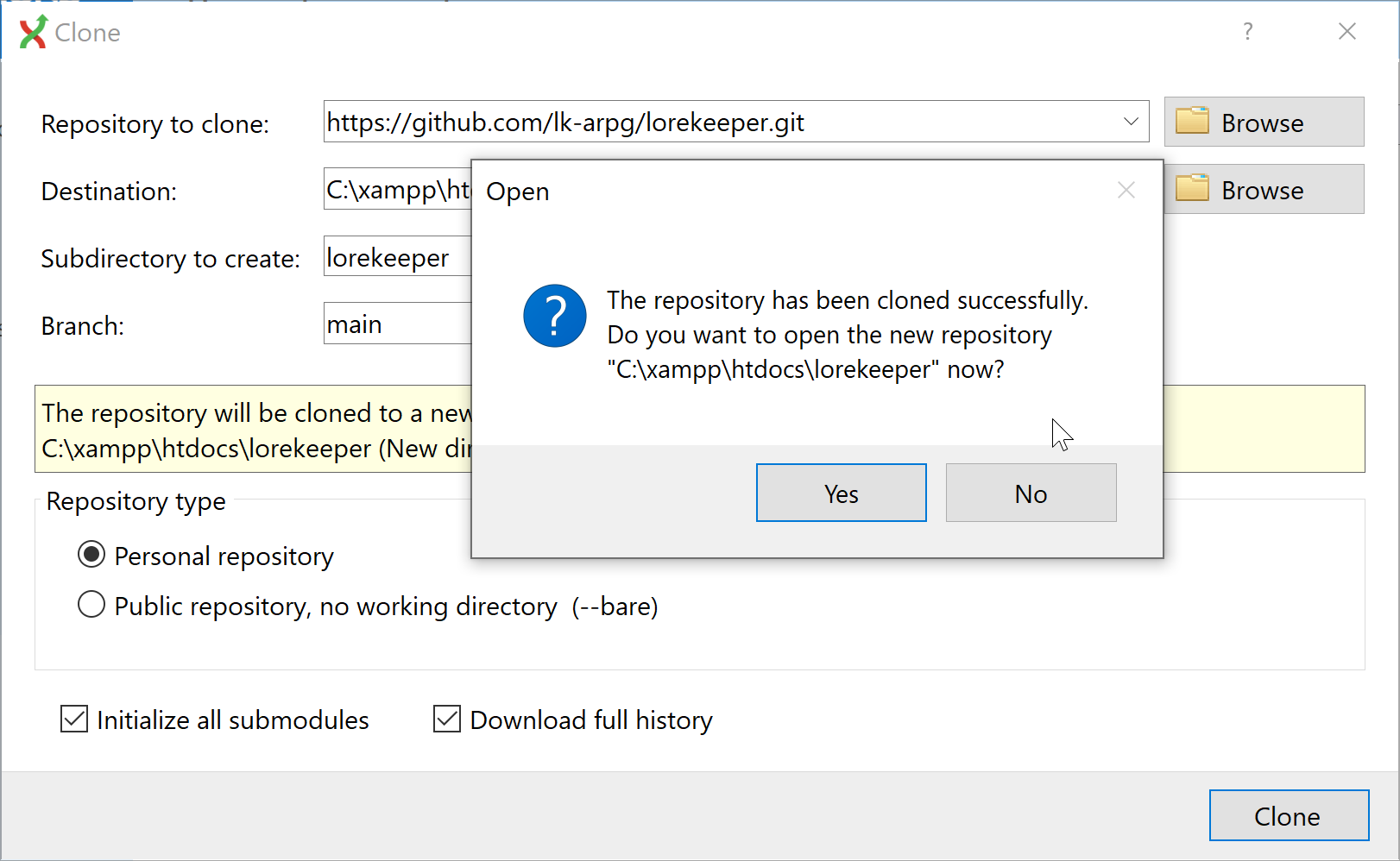The height and width of the screenshot is (861, 1400).
Task: Expand the Repository to clone dropdown arrow
Action: pos(1131,122)
